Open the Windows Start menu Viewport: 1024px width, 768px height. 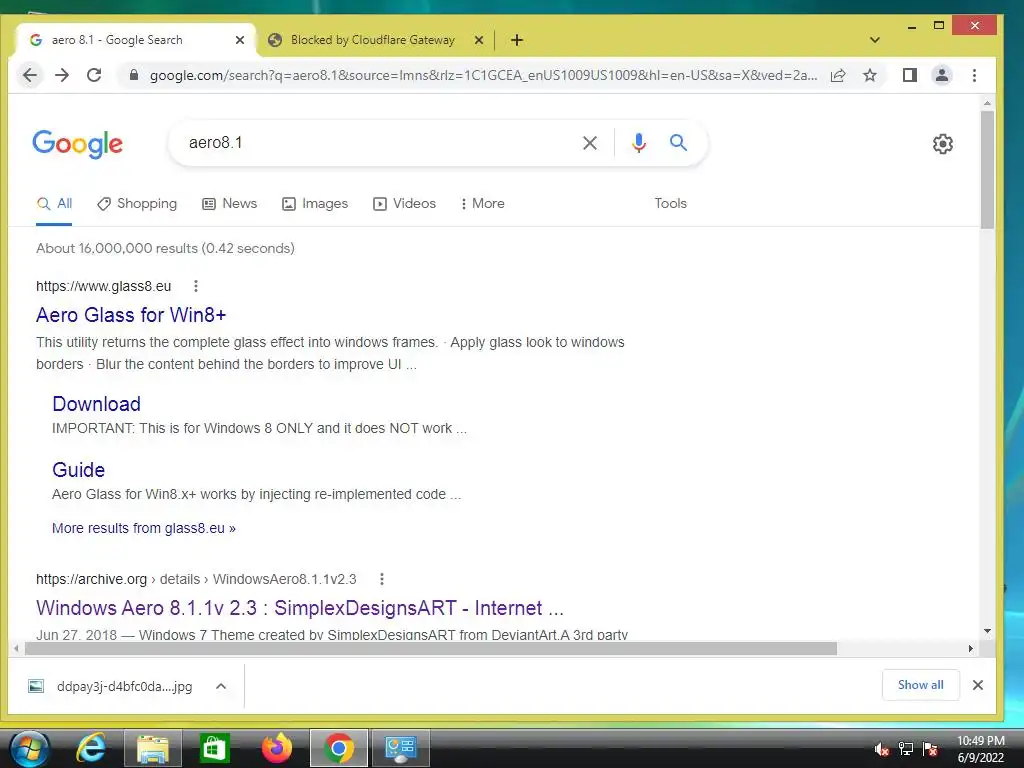[x=30, y=748]
